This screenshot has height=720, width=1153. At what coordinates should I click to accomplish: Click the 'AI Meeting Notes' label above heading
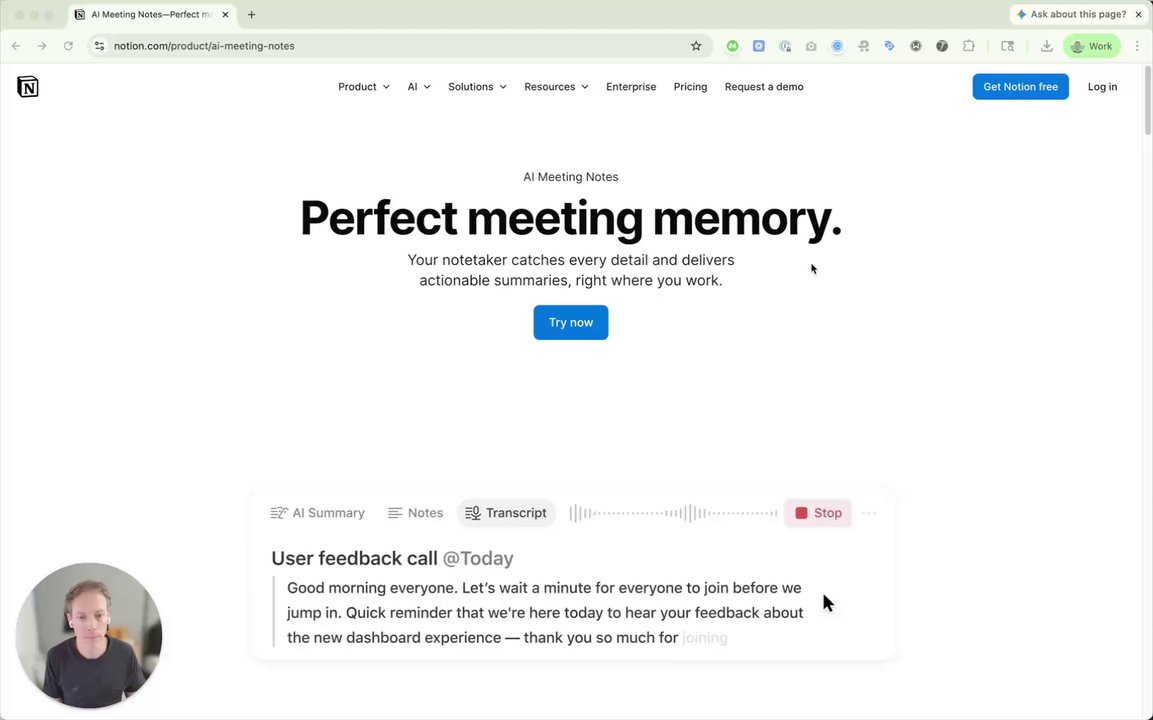coord(571,177)
